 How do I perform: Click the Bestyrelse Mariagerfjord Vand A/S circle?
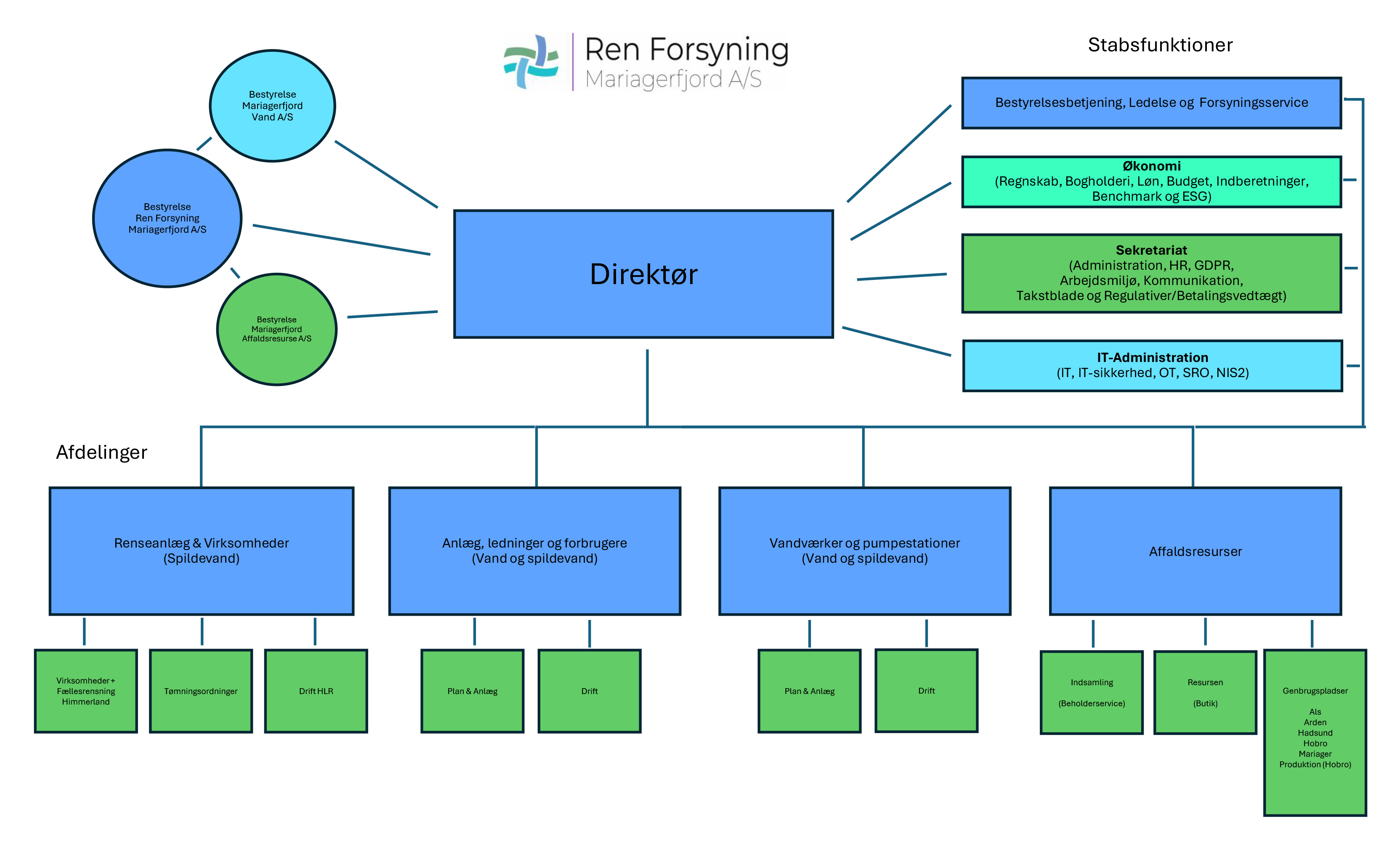pos(272,106)
